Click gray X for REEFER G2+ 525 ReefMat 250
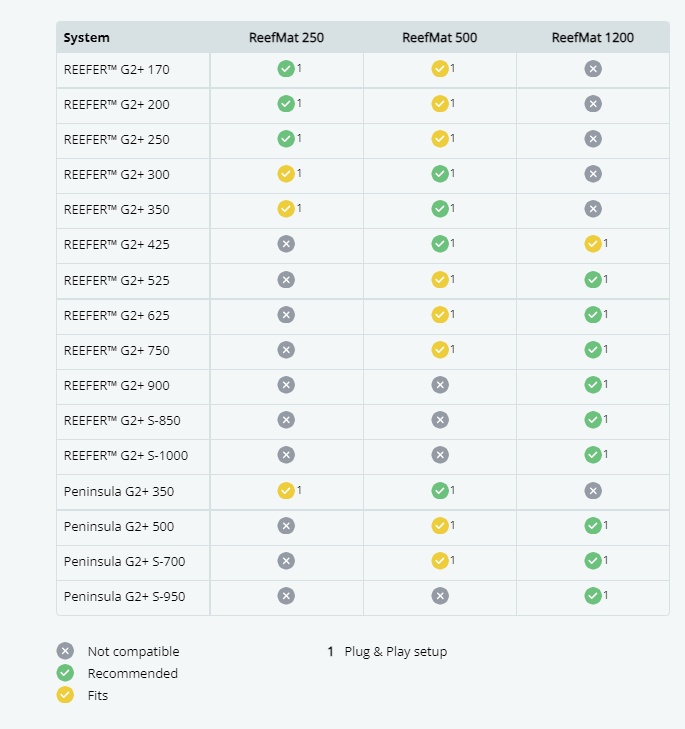 (285, 280)
